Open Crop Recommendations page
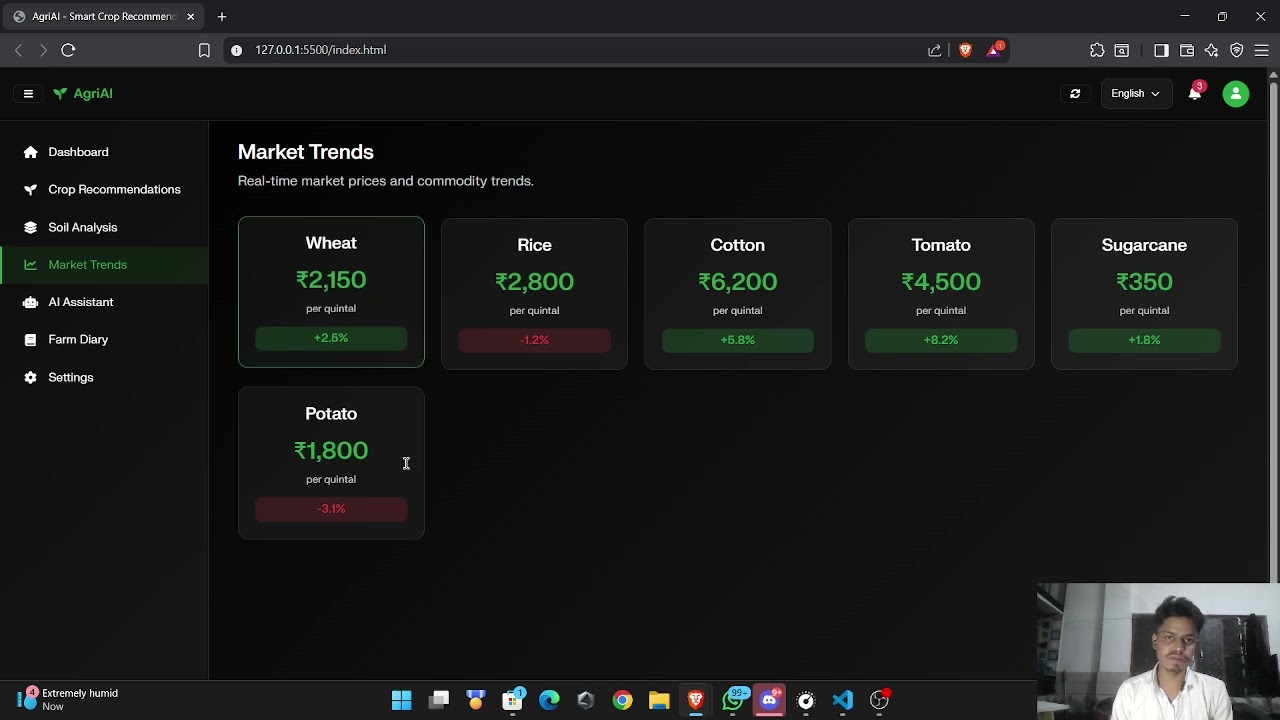Image resolution: width=1280 pixels, height=720 pixels. click(x=104, y=190)
